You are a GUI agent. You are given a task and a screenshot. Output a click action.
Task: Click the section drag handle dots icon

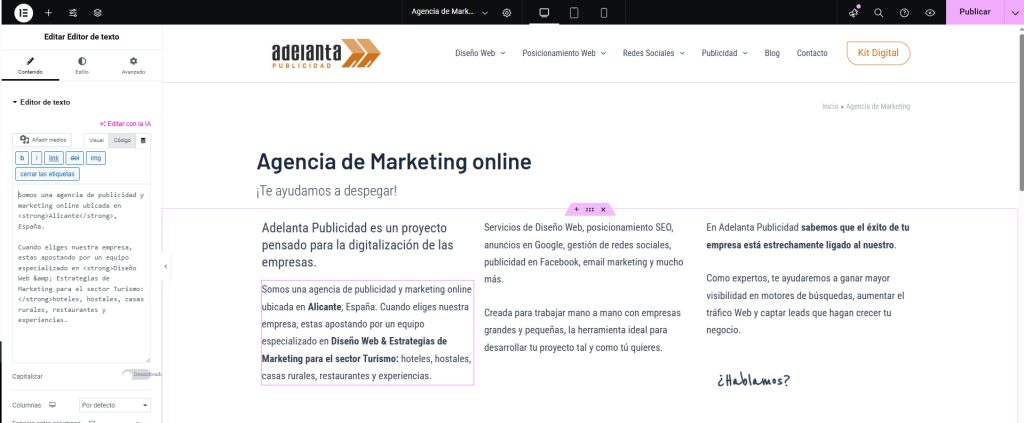(x=590, y=210)
